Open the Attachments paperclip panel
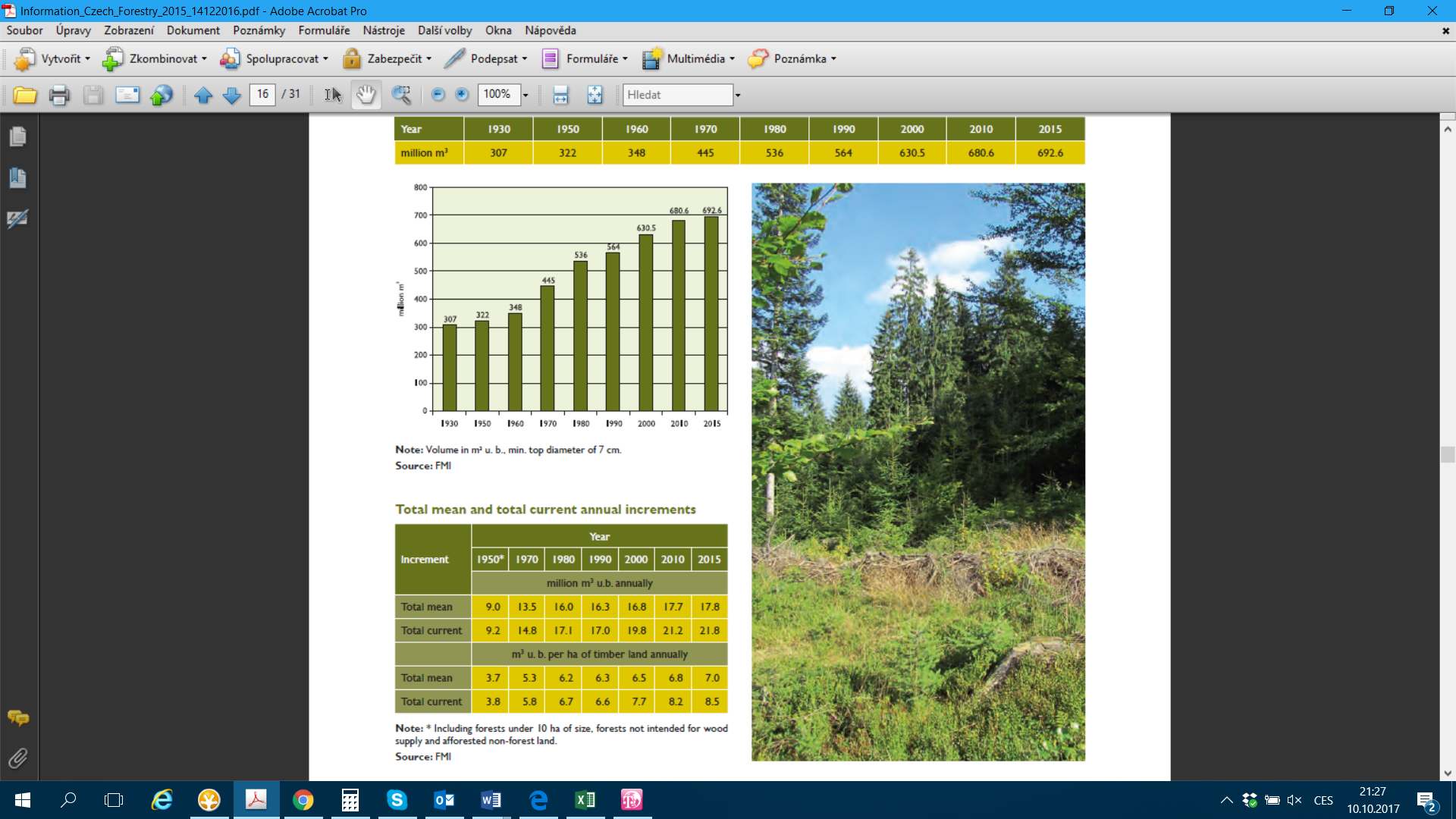The height and width of the screenshot is (819, 1456). pyautogui.click(x=18, y=758)
